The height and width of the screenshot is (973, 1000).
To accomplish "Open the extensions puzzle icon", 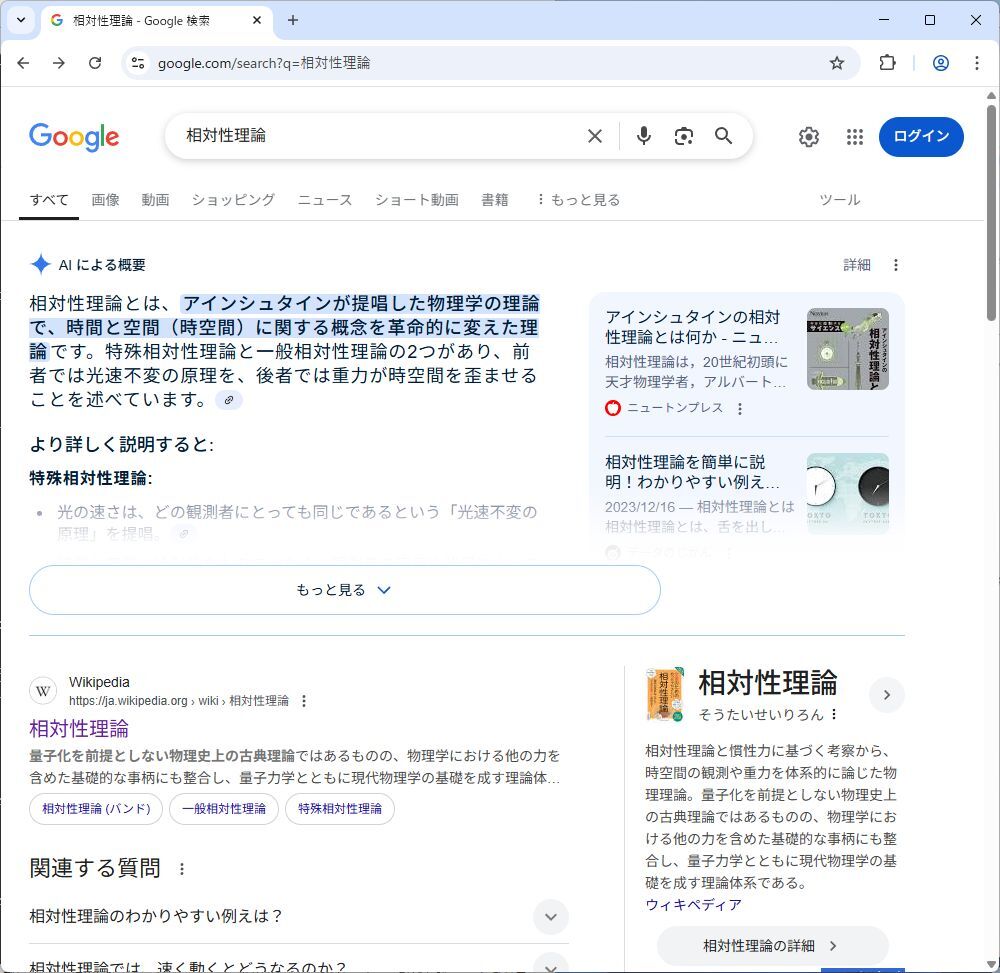I will (x=887, y=63).
